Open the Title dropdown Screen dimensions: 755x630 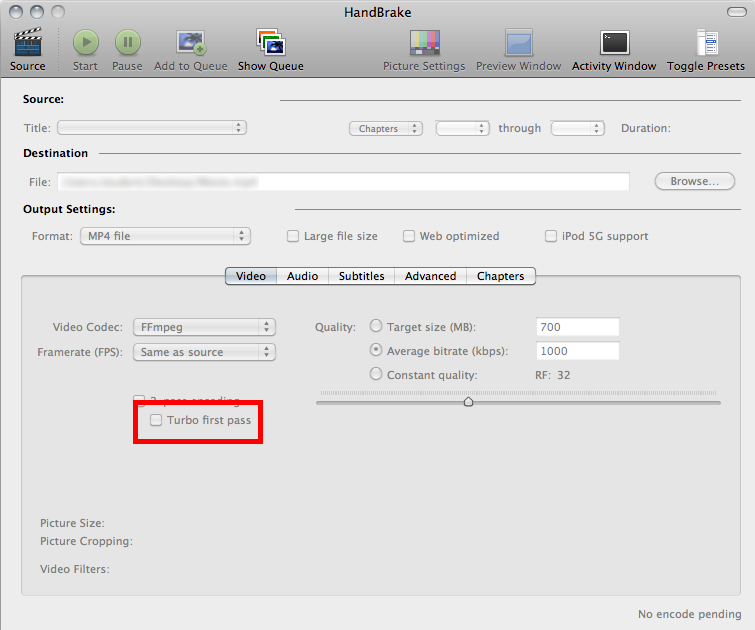click(x=152, y=128)
